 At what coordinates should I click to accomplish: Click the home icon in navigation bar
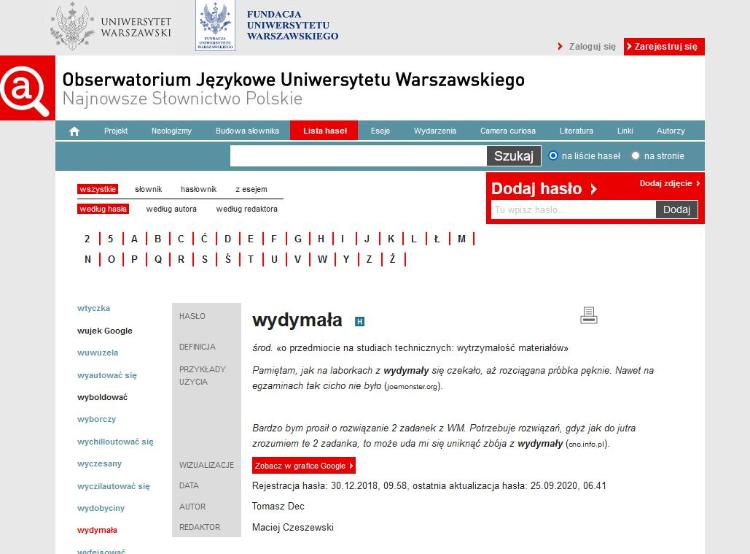[x=74, y=131]
